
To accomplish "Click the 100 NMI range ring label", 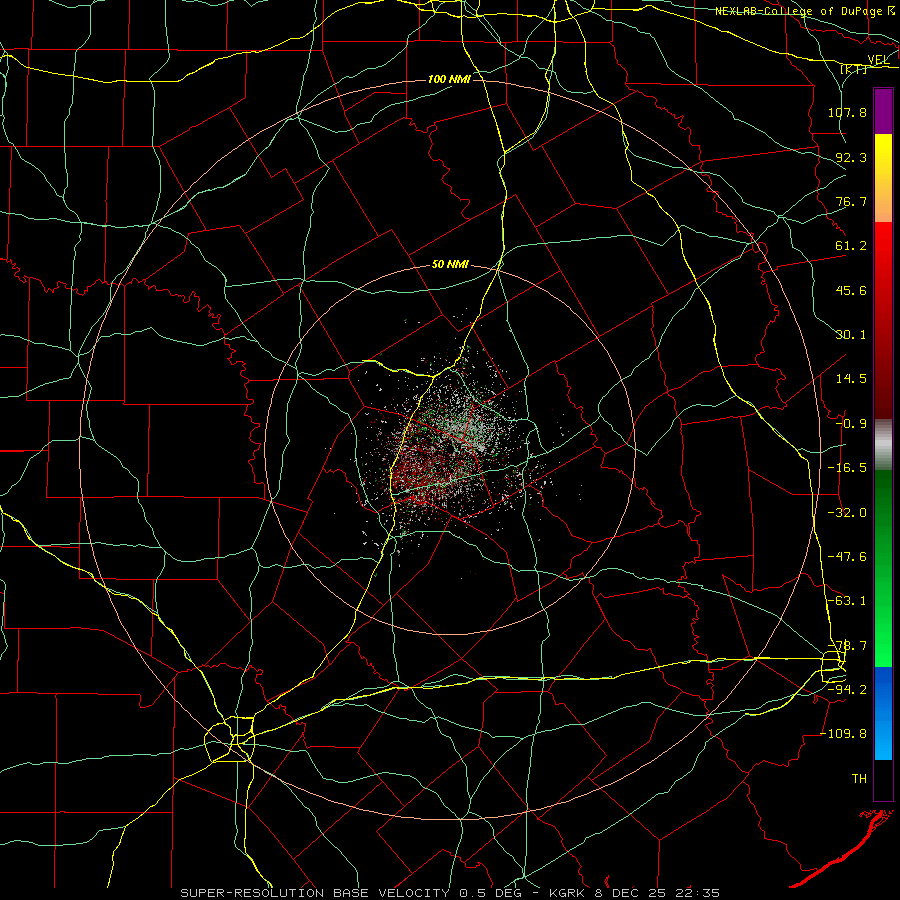I will point(449,79).
